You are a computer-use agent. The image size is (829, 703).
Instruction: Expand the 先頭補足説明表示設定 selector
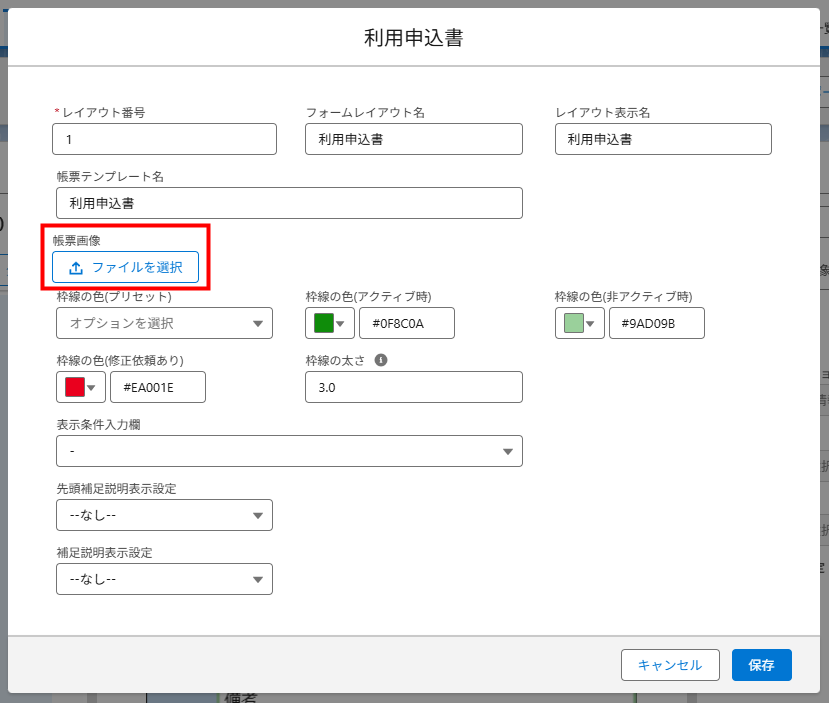coord(164,515)
